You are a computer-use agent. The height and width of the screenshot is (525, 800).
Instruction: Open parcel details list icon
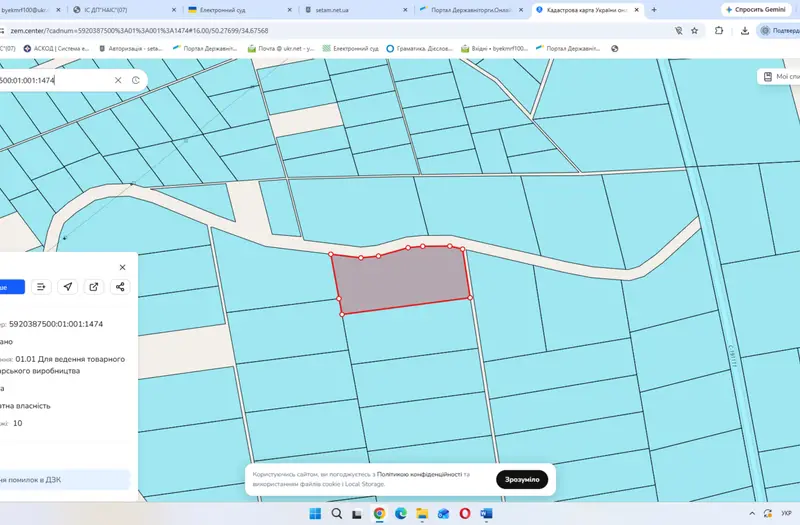(41, 287)
